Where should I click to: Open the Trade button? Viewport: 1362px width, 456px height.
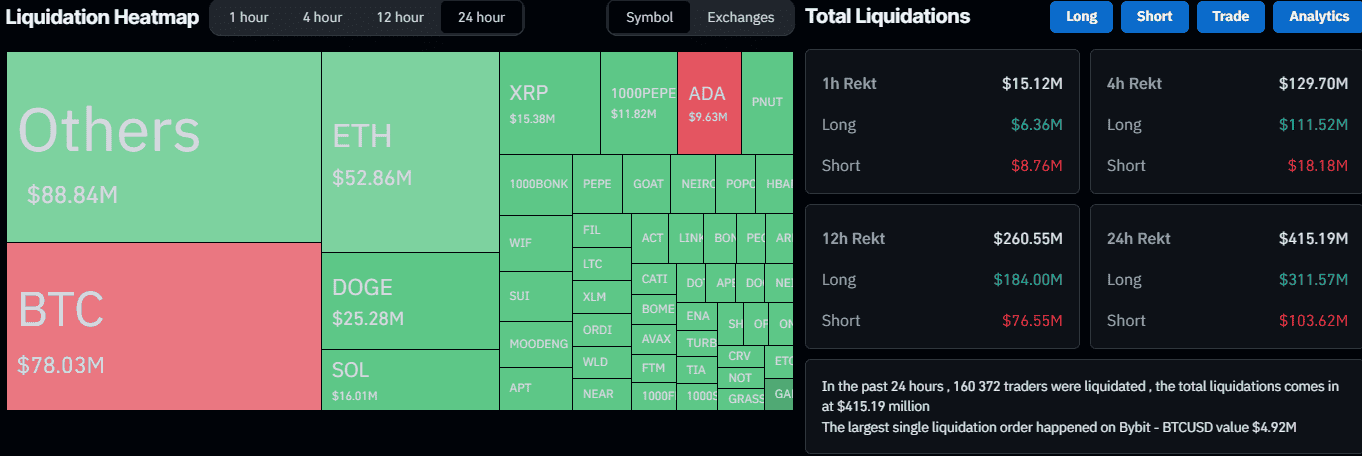click(1230, 17)
